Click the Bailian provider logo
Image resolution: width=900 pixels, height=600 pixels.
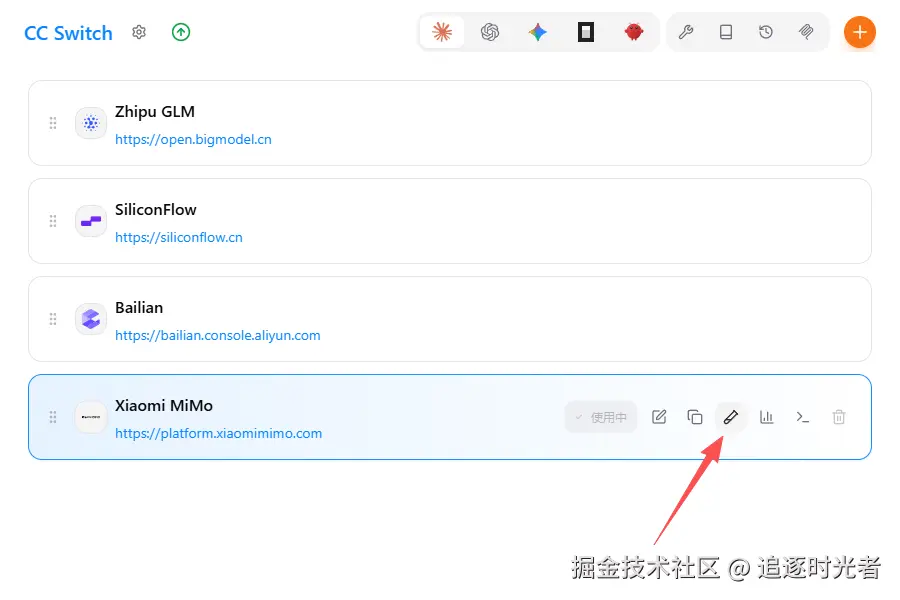pyautogui.click(x=91, y=319)
